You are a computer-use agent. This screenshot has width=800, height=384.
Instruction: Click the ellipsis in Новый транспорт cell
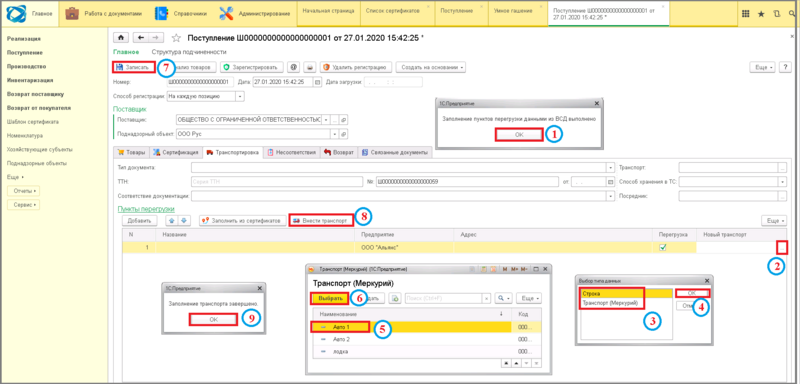pyautogui.click(x=783, y=248)
